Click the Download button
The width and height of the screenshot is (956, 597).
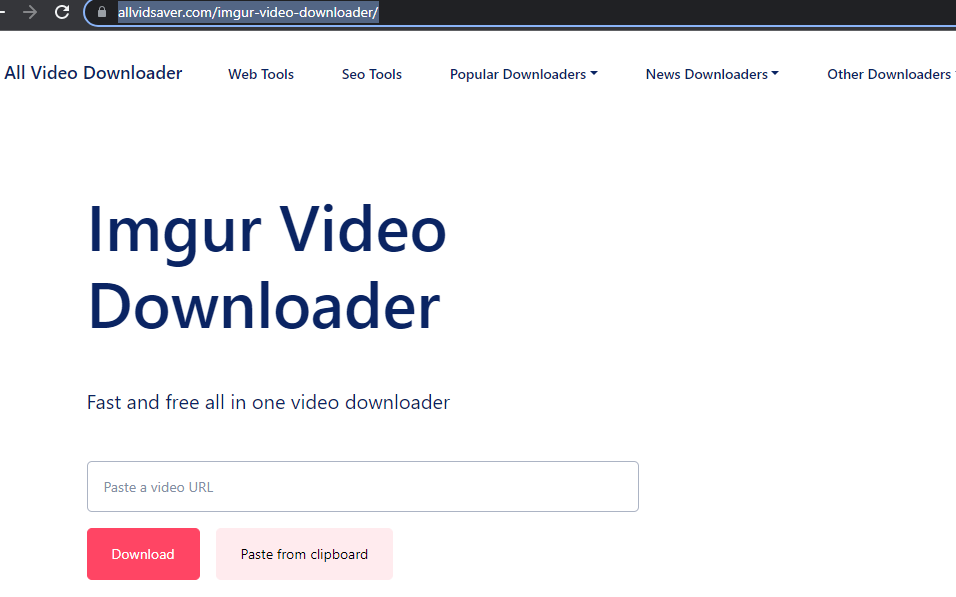[x=143, y=553]
